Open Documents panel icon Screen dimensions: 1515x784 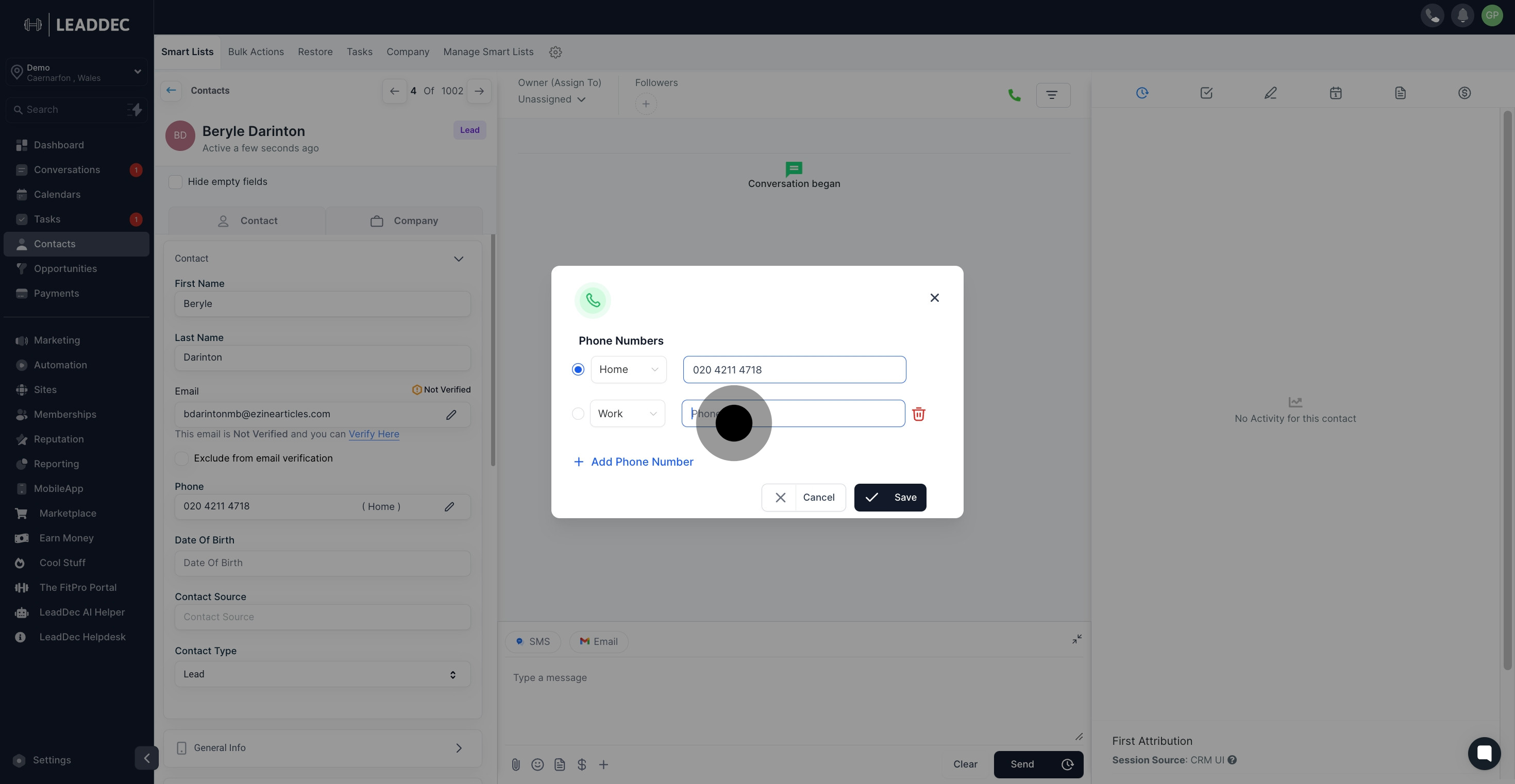pyautogui.click(x=1400, y=93)
